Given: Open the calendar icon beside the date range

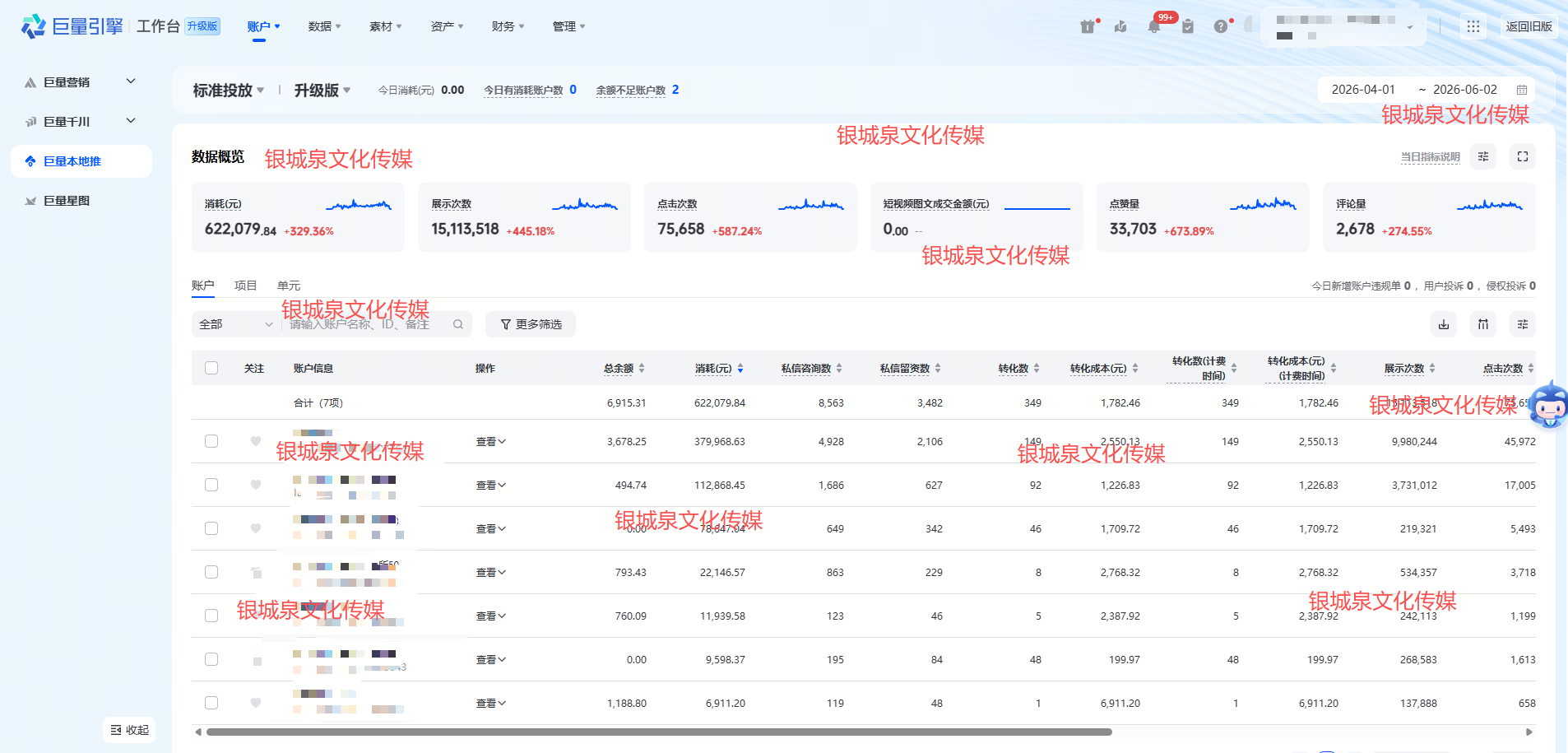Looking at the screenshot, I should click(1522, 90).
